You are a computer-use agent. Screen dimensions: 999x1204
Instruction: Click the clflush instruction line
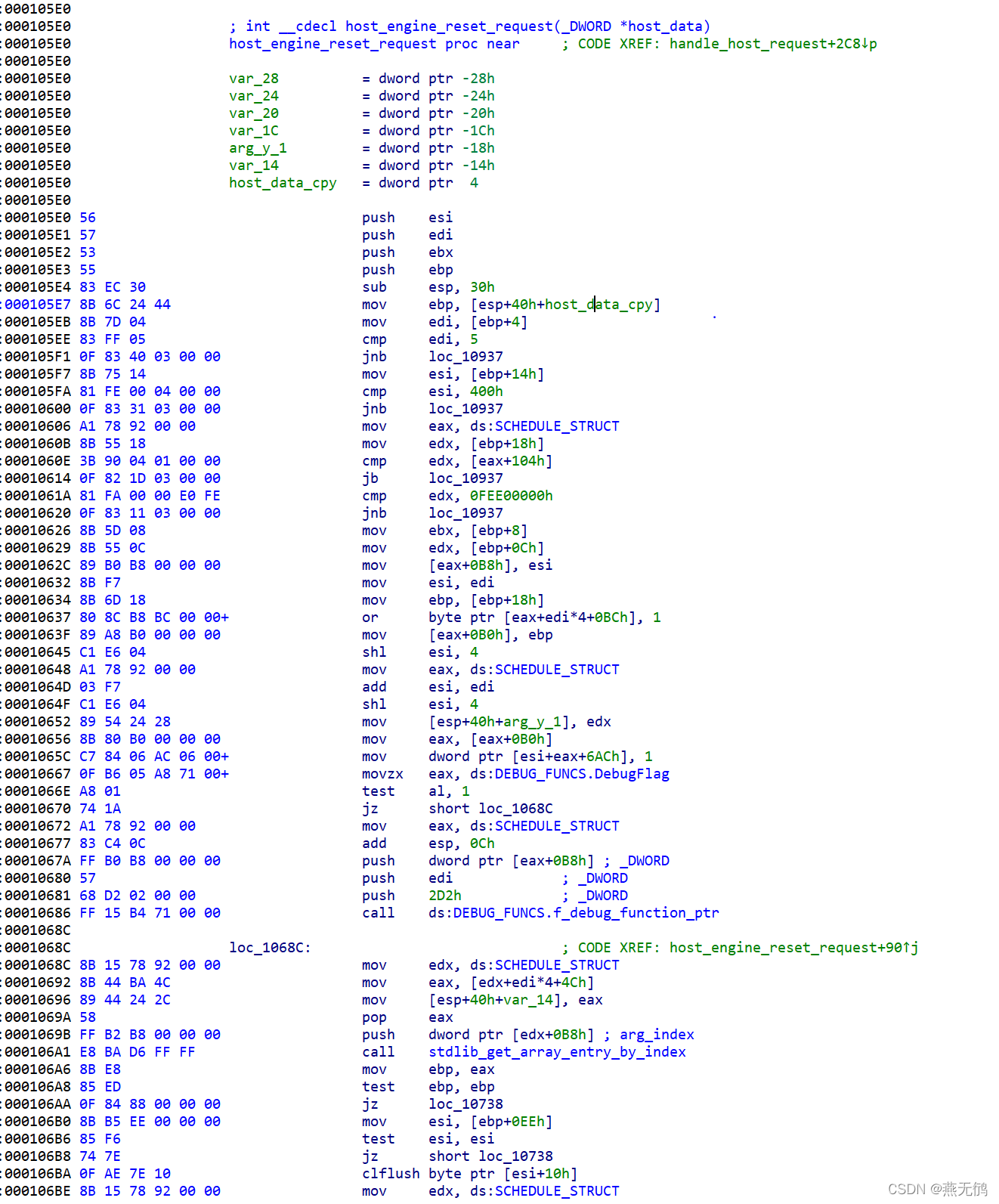pyautogui.click(x=469, y=1174)
